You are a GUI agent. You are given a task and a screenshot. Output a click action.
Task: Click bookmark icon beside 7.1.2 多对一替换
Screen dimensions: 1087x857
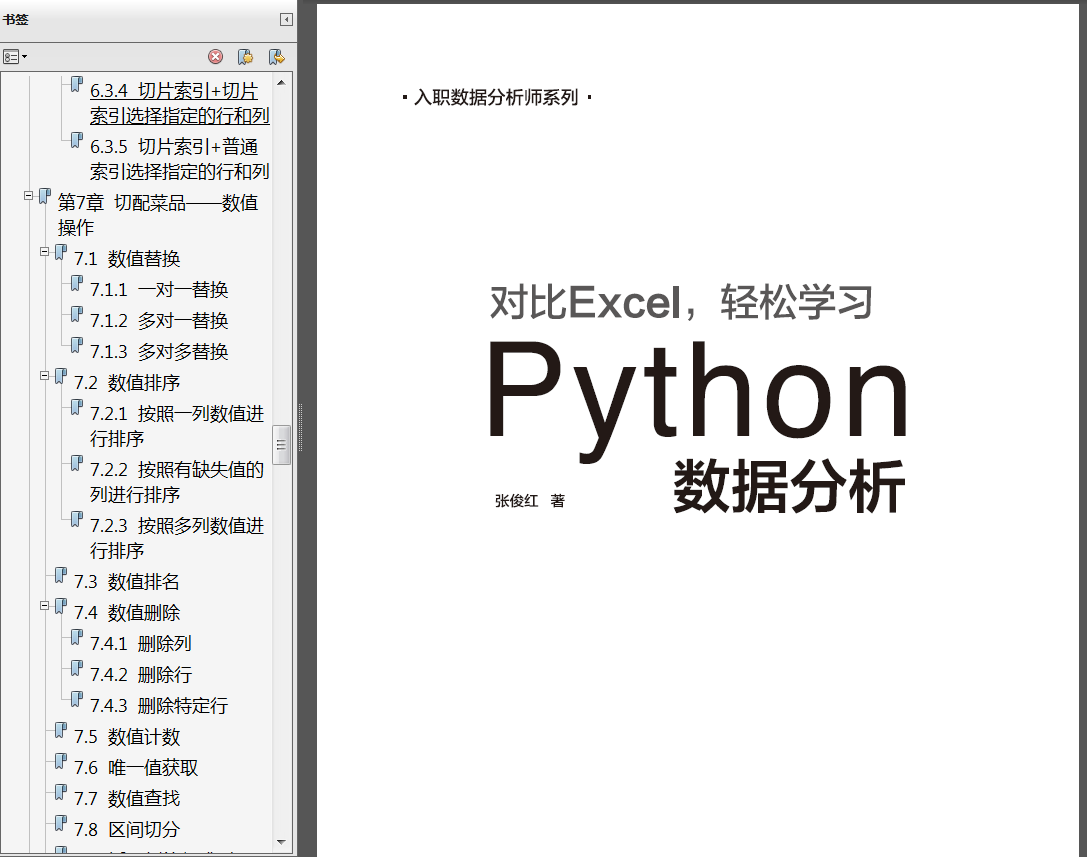(x=77, y=314)
